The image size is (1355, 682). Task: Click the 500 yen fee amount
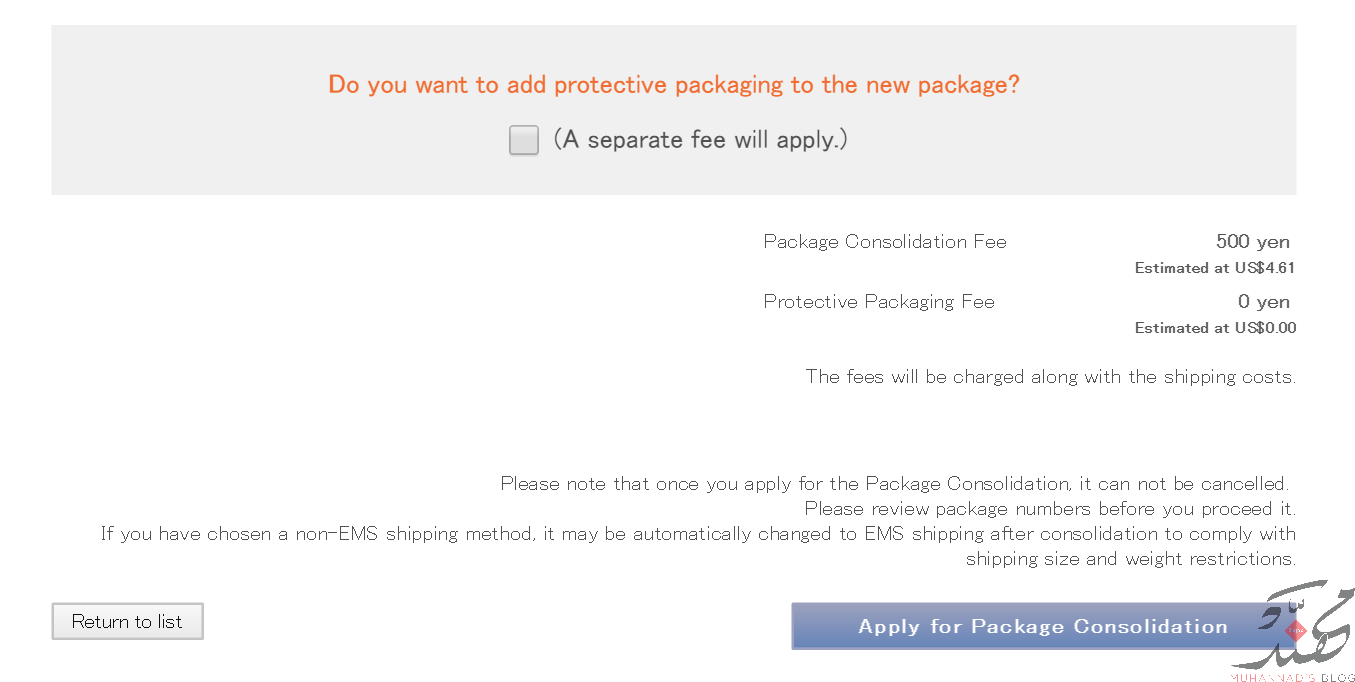tap(1252, 242)
